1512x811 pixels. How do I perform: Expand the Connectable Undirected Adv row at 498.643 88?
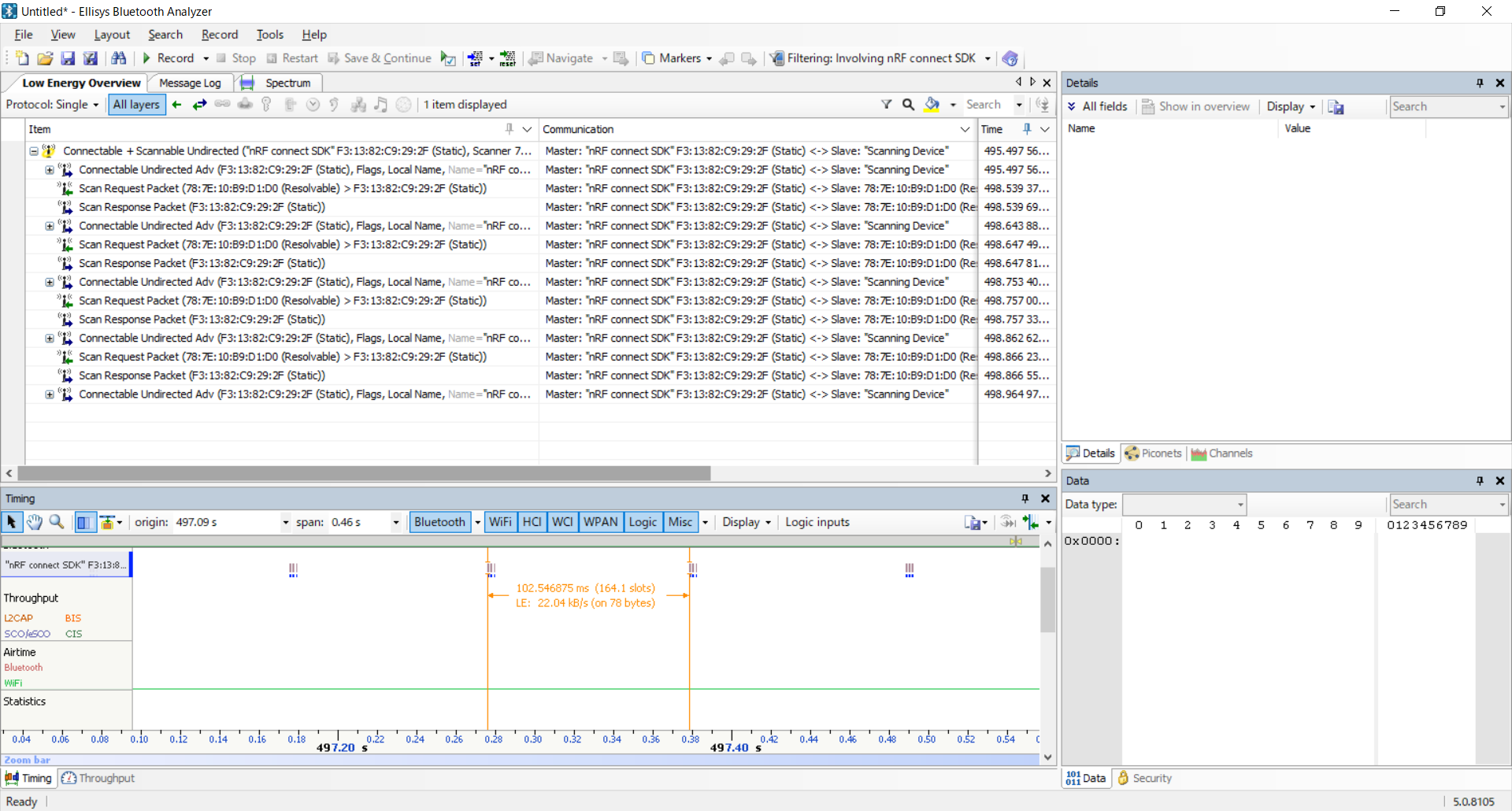[50, 226]
